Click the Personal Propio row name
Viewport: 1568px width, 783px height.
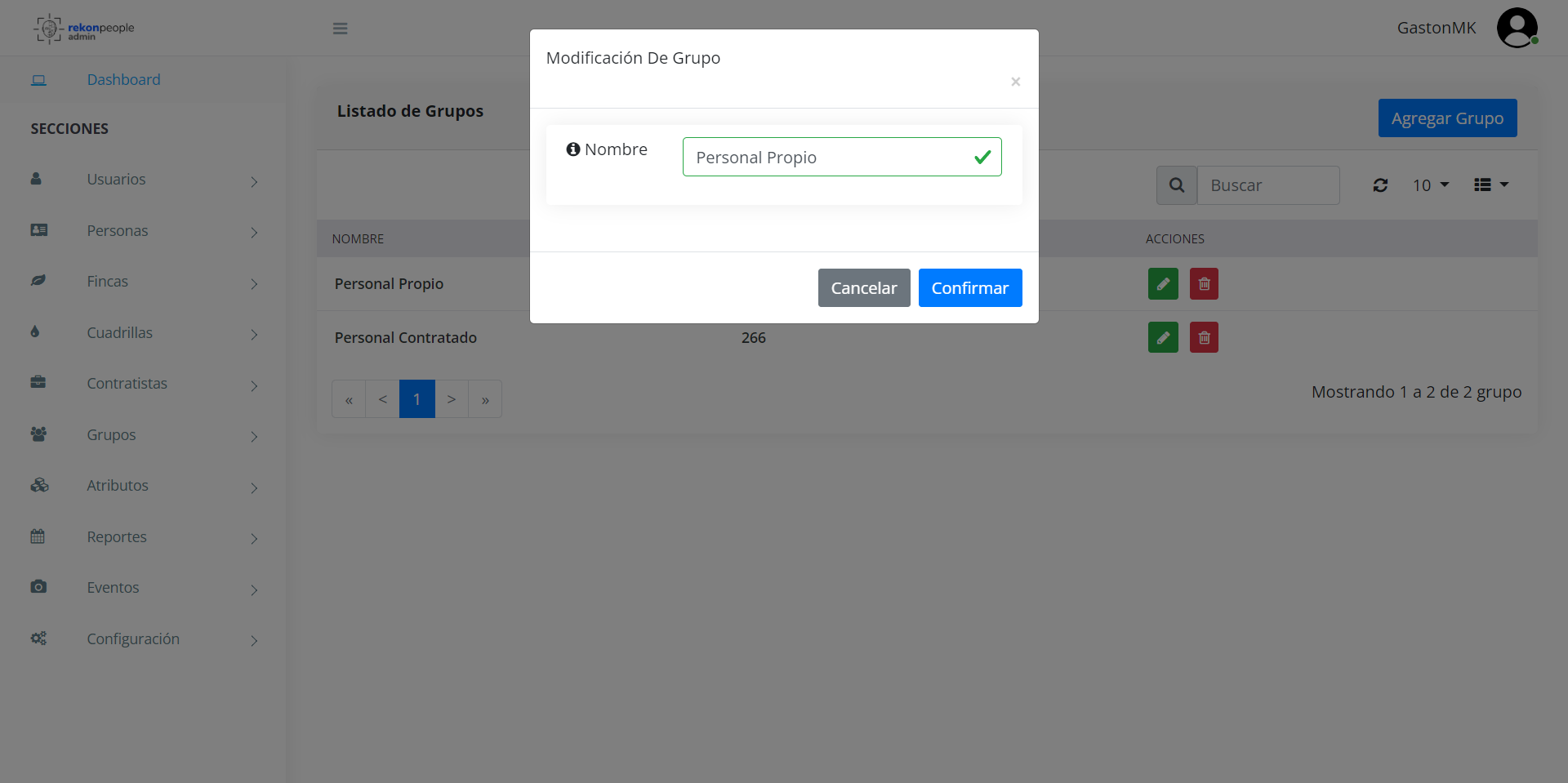389,283
